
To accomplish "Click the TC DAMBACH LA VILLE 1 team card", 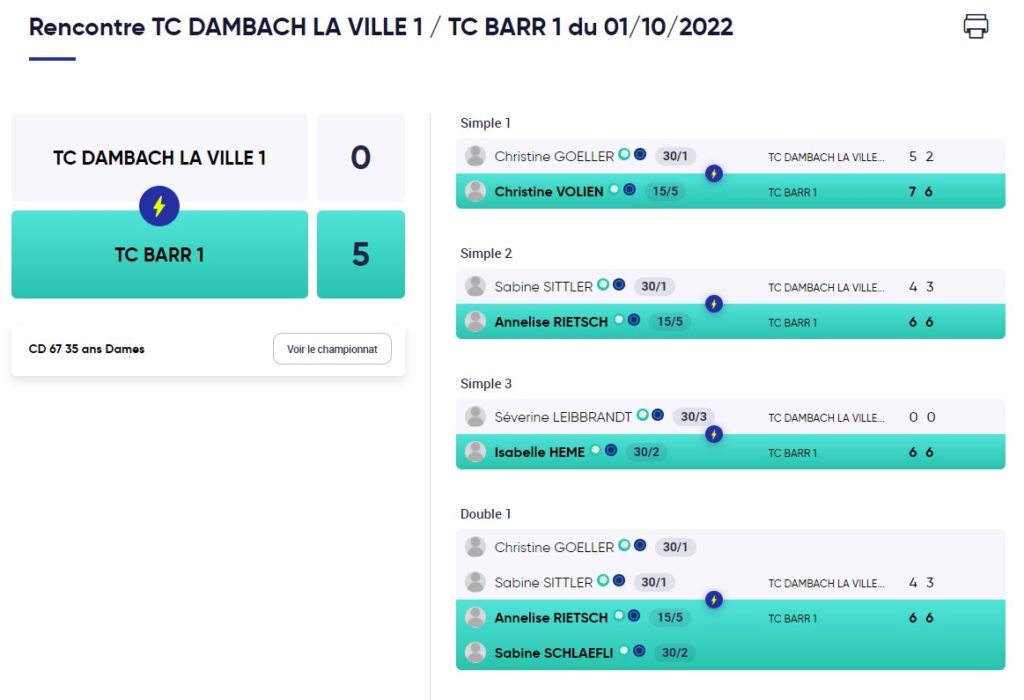I will [159, 157].
